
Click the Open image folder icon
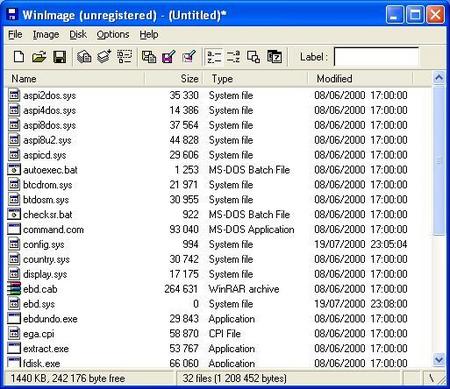39,57
